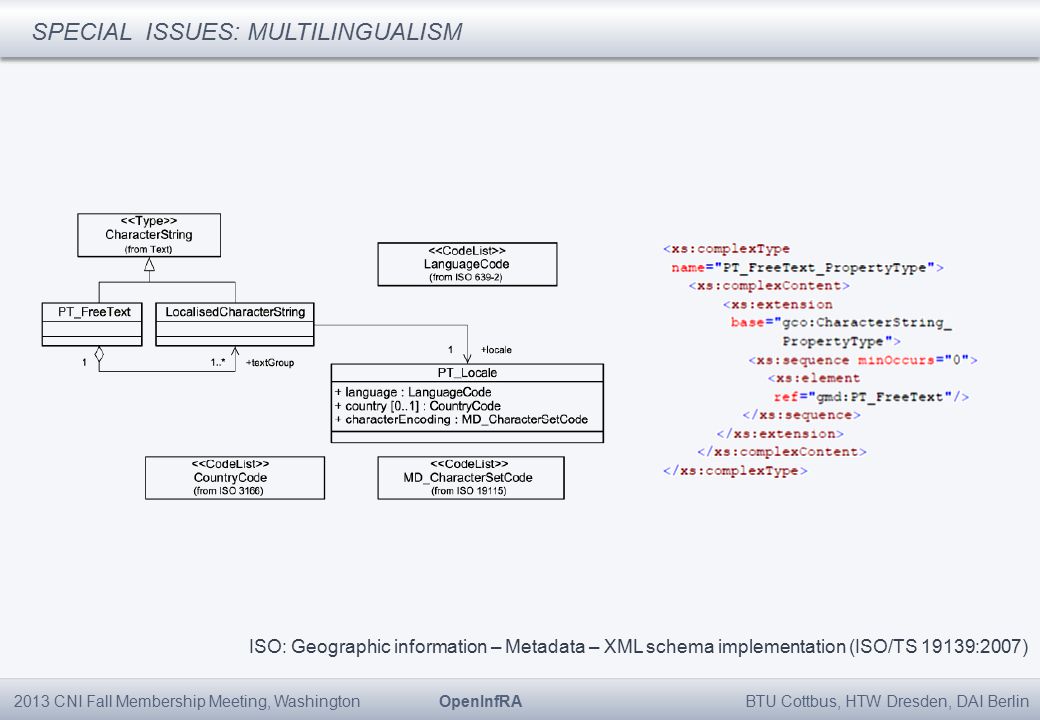
Task: Click the ref="gmd:PT_FreeText" code line
Action: click(x=871, y=397)
